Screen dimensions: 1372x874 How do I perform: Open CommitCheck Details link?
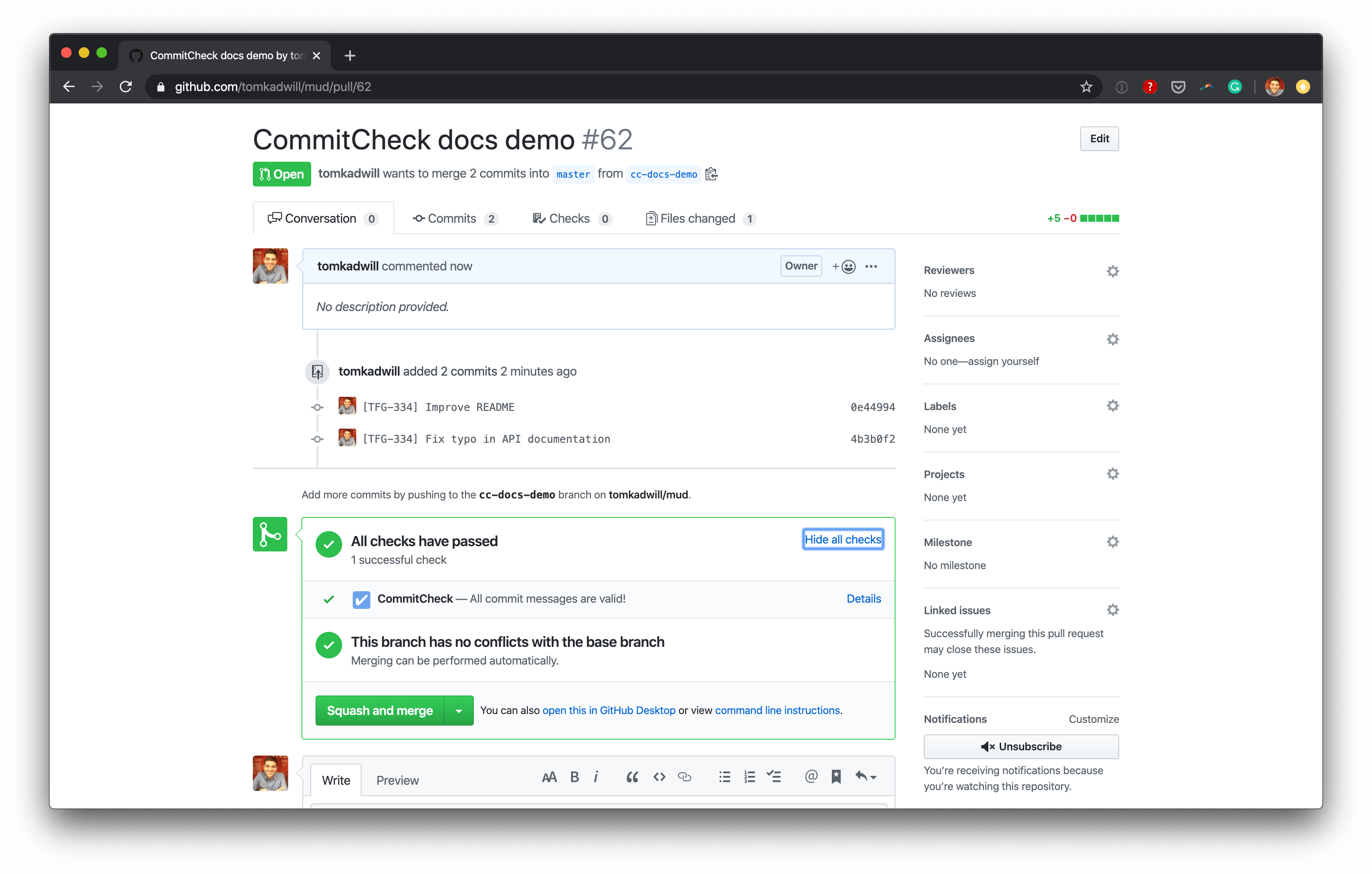coord(863,598)
